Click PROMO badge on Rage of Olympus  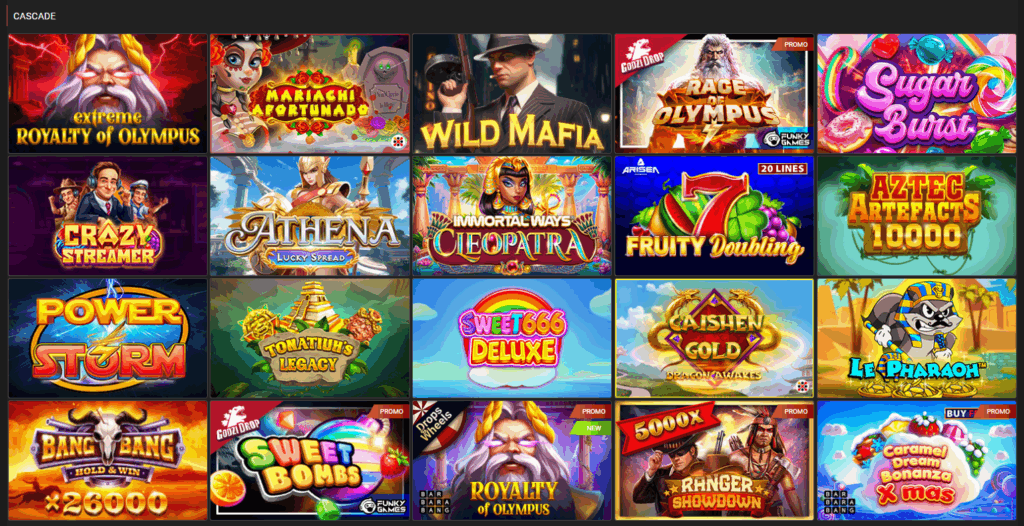(x=792, y=44)
